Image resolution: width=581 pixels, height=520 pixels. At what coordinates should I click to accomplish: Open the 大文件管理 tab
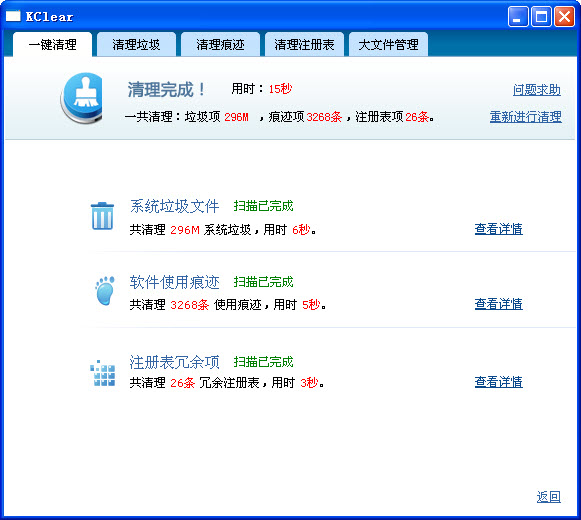(x=388, y=44)
